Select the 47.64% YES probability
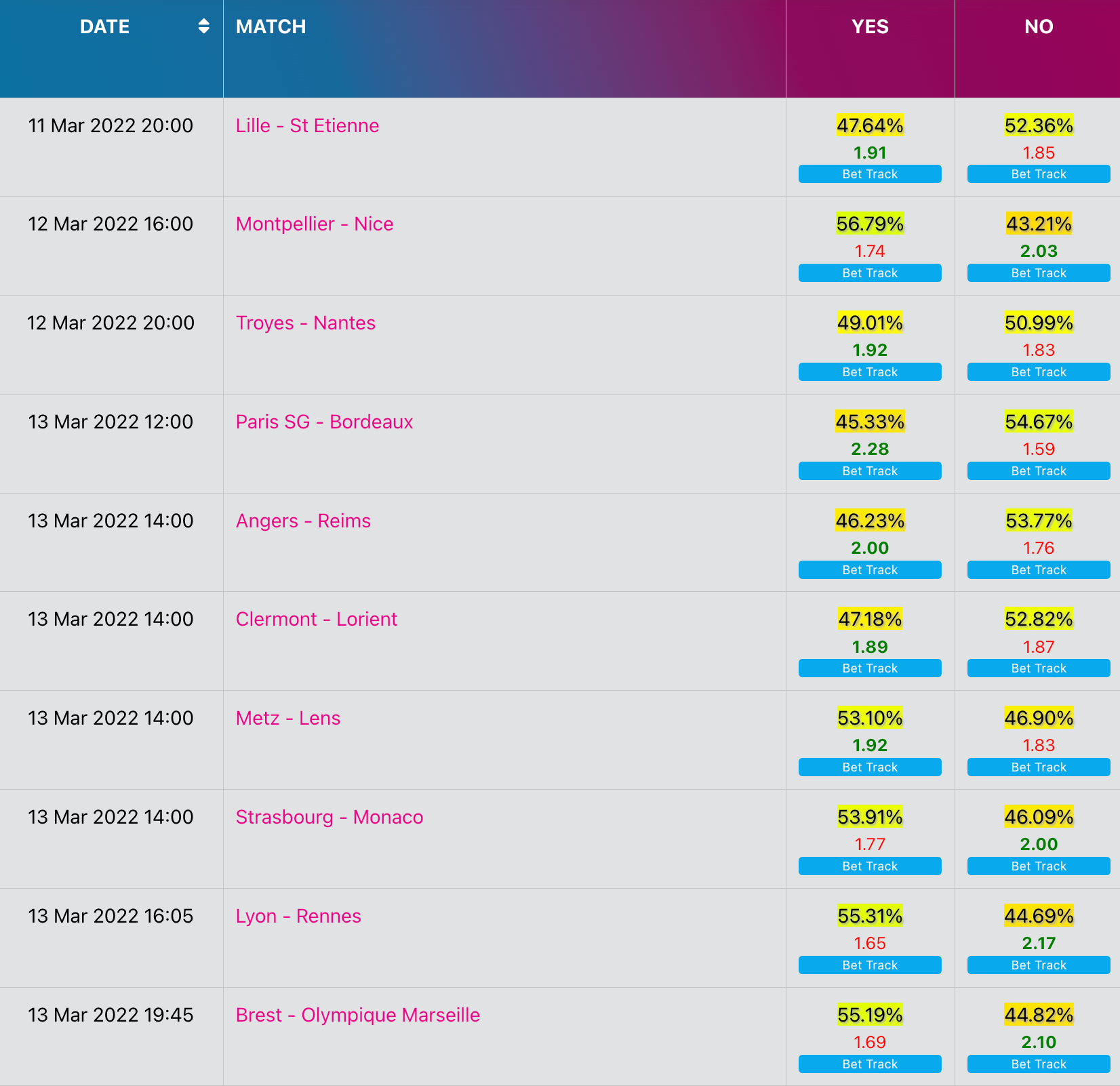 click(x=870, y=125)
